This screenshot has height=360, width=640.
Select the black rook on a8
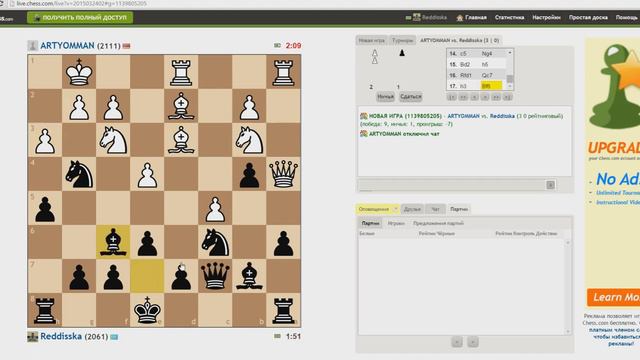coord(283,310)
